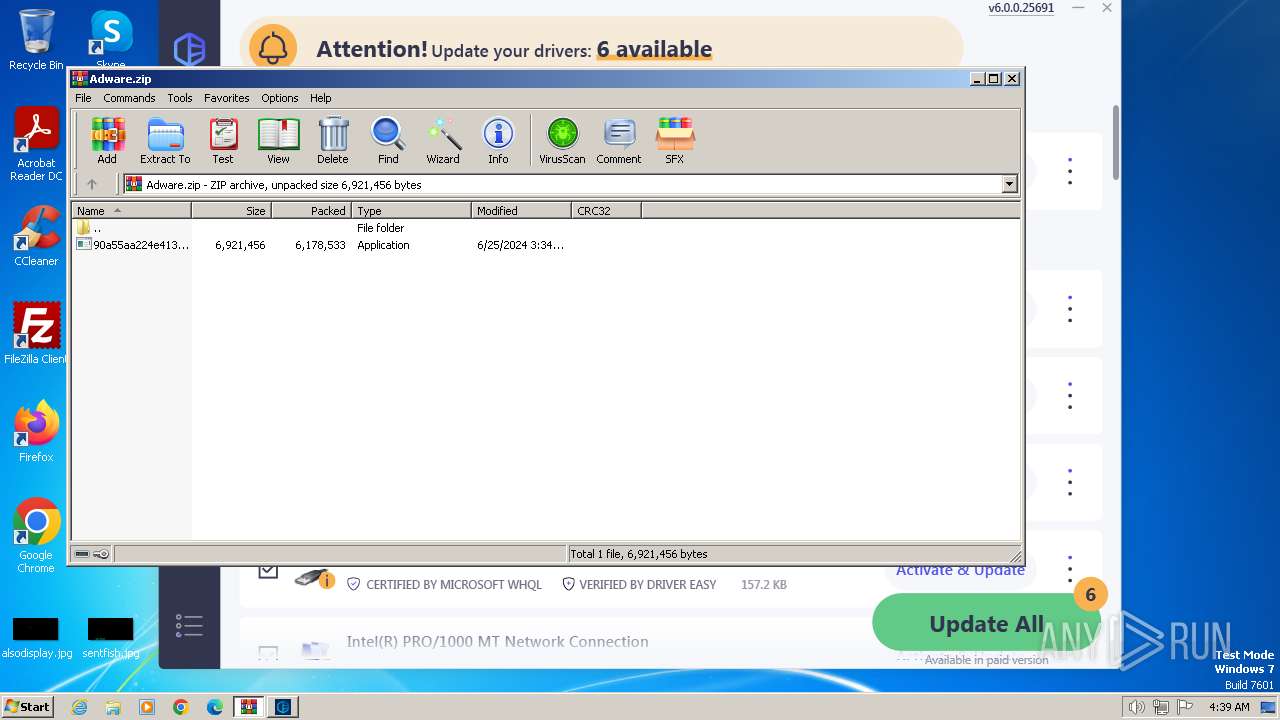Click the View file icon
Image resolution: width=1280 pixels, height=720 pixels.
click(278, 141)
